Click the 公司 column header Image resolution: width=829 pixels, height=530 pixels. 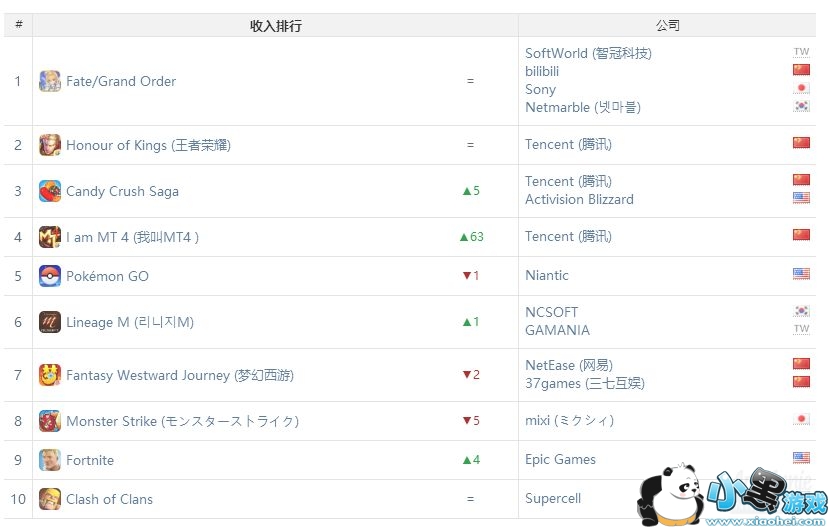[x=667, y=26]
